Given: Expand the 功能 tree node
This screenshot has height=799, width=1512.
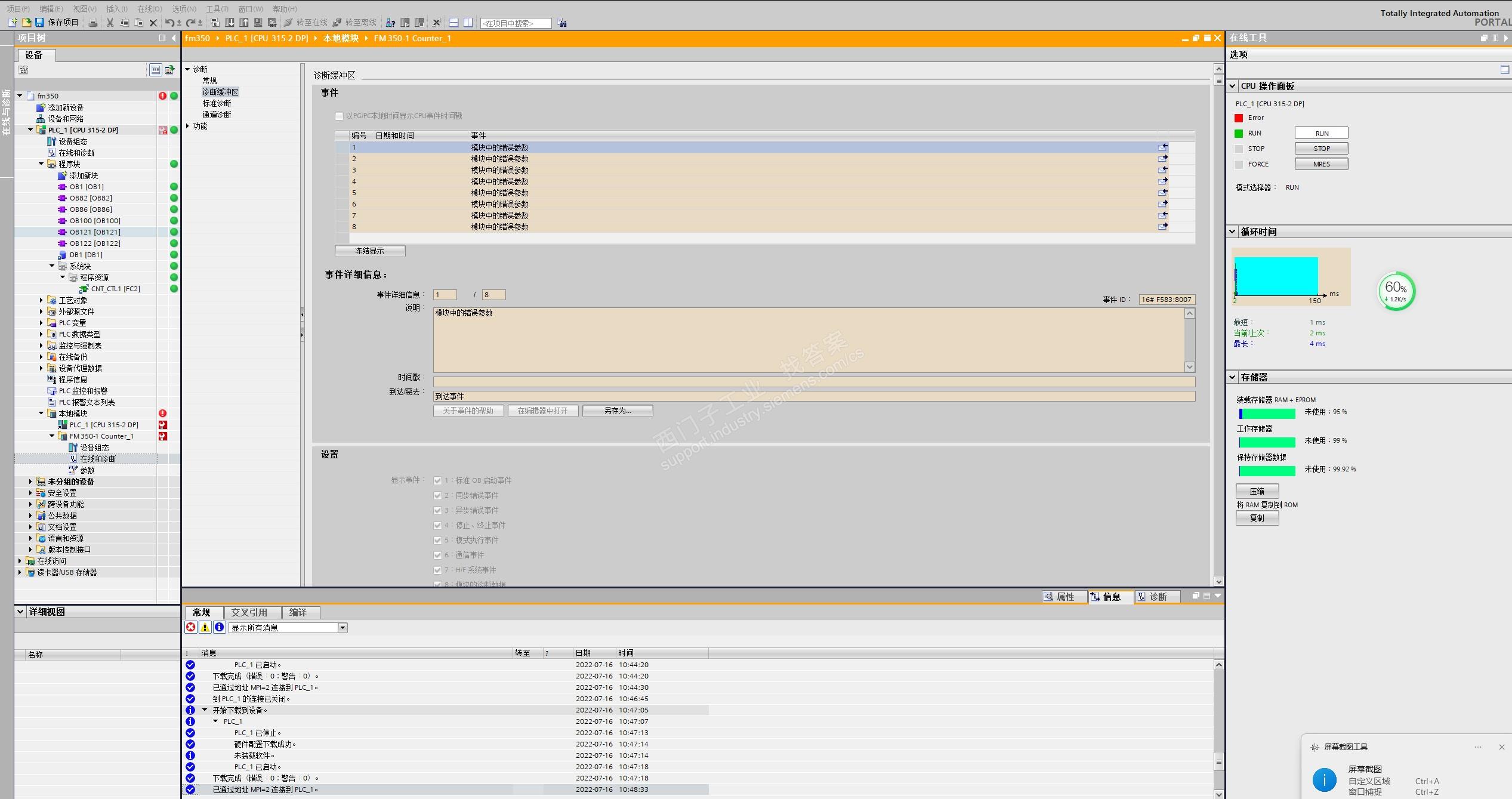Looking at the screenshot, I should tap(187, 126).
